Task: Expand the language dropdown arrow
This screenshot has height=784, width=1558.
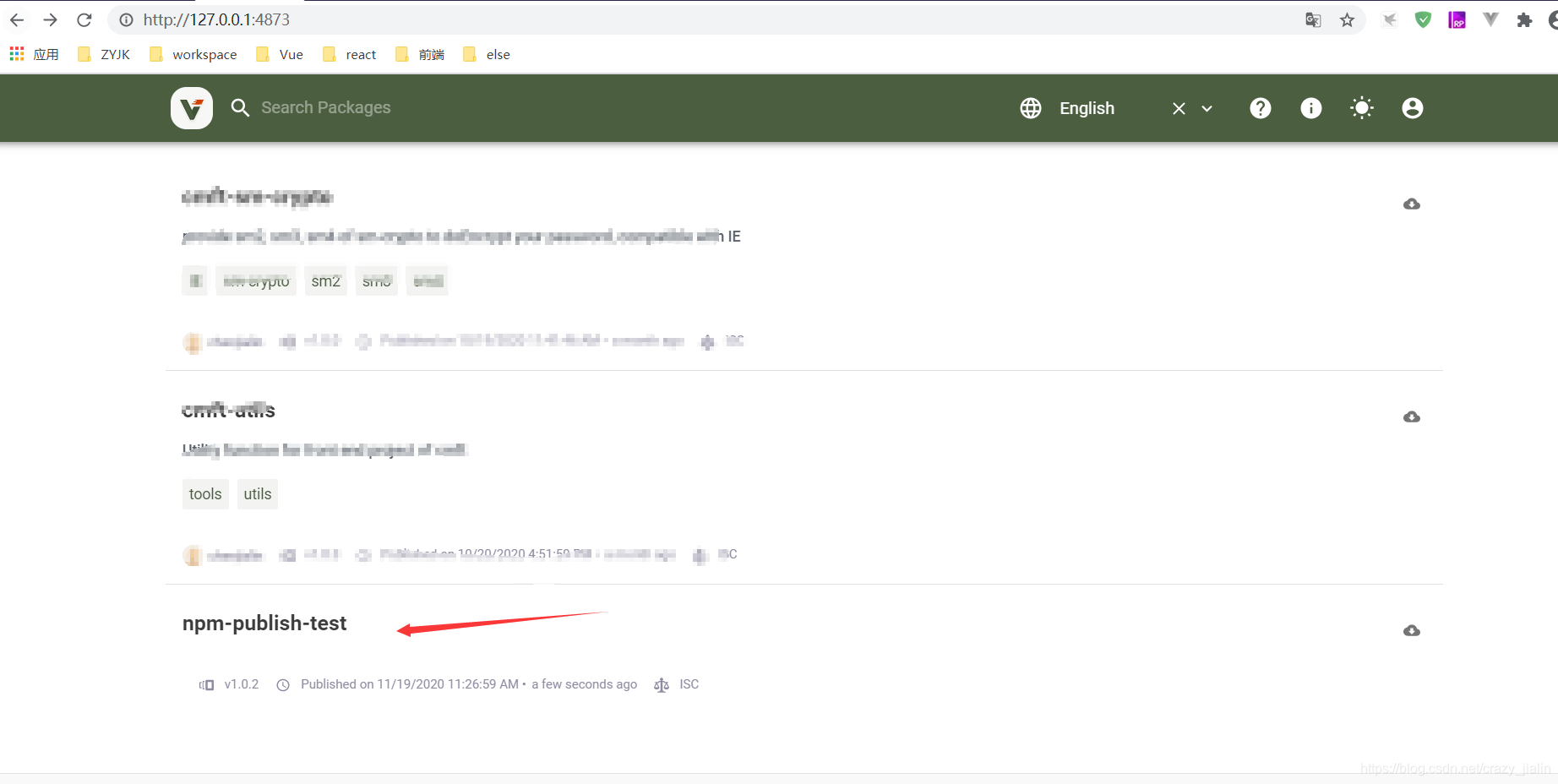Action: (x=1207, y=108)
